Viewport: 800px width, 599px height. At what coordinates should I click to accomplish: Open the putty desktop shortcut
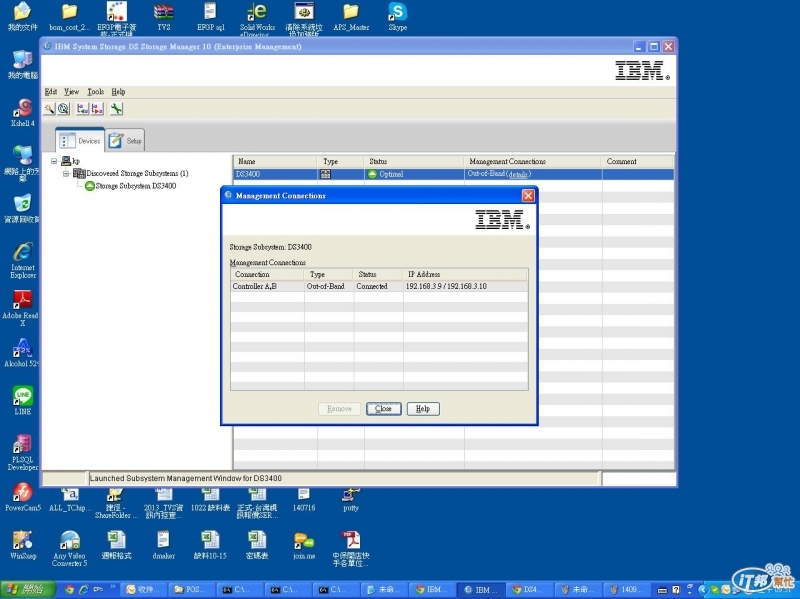pyautogui.click(x=351, y=500)
